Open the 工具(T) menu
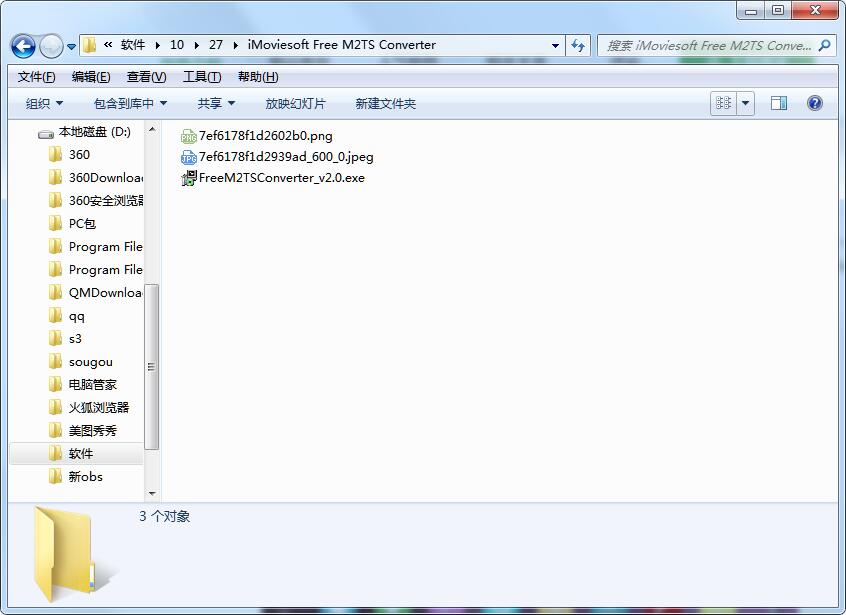 (x=202, y=77)
